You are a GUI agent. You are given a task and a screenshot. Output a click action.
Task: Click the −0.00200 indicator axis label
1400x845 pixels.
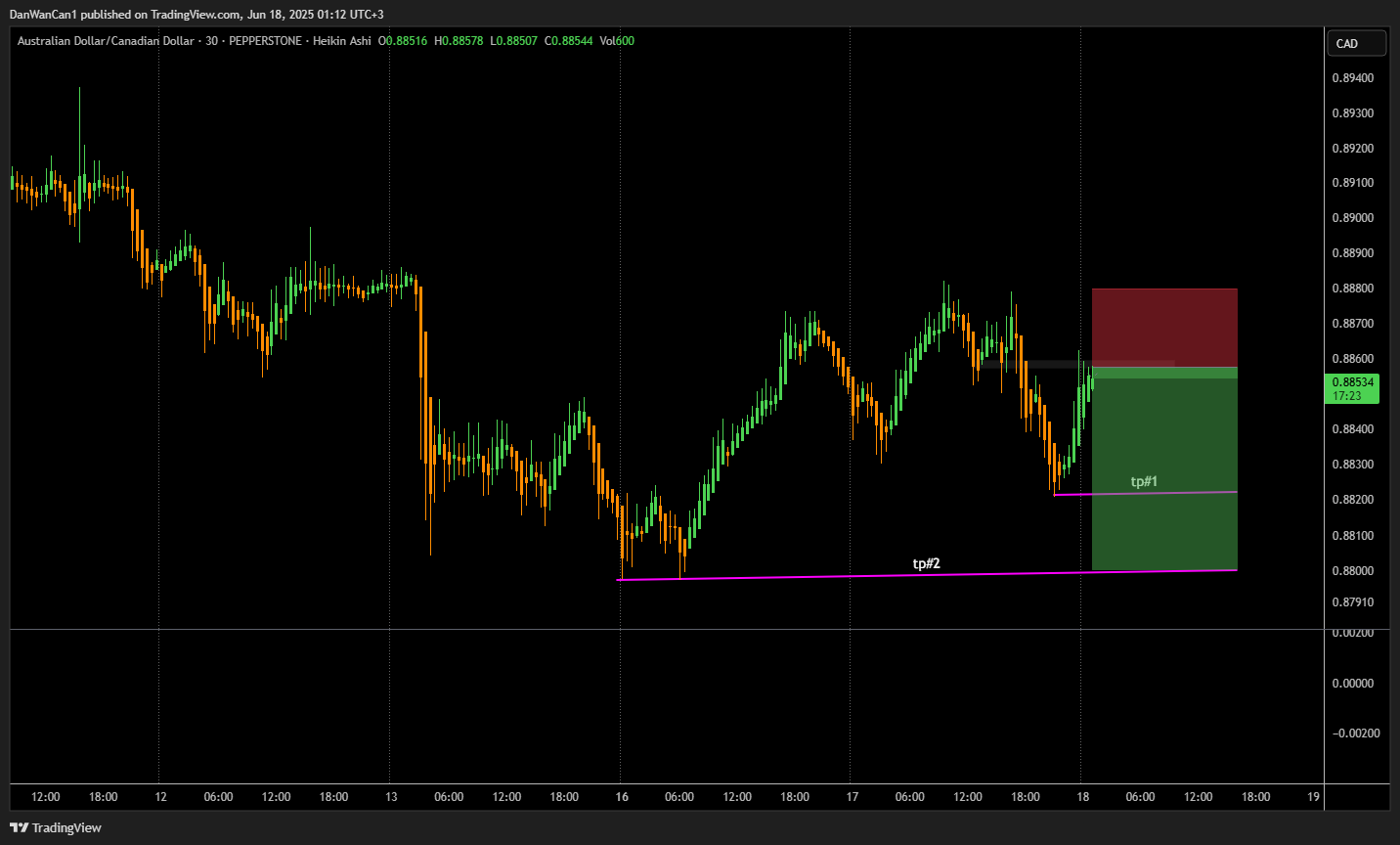pos(1356,734)
